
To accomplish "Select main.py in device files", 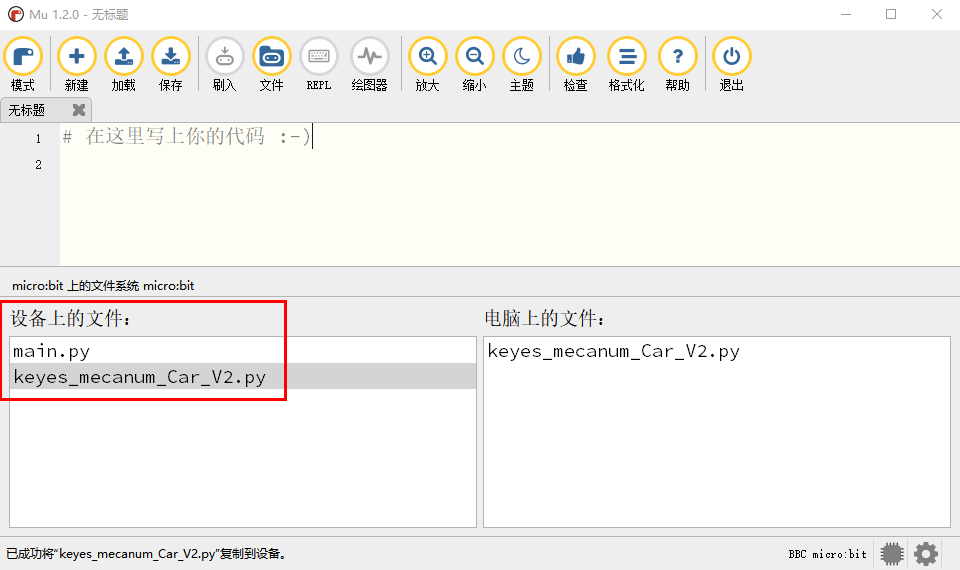I will point(242,351).
